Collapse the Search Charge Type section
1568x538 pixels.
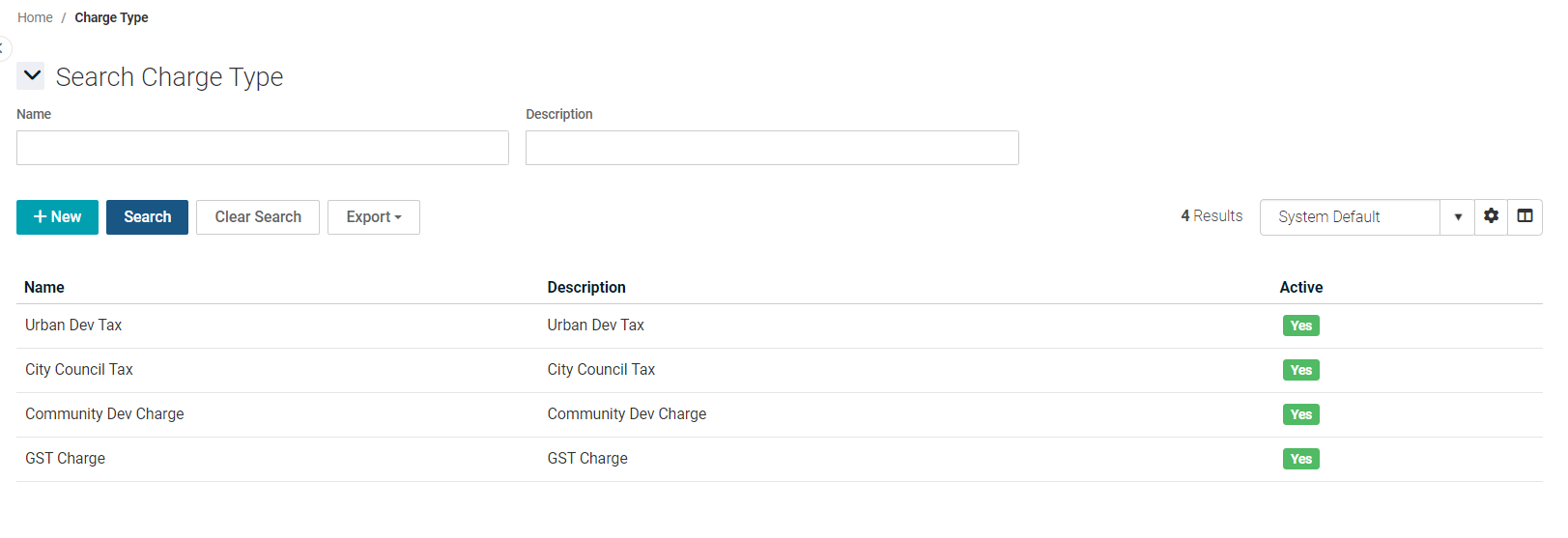32,75
